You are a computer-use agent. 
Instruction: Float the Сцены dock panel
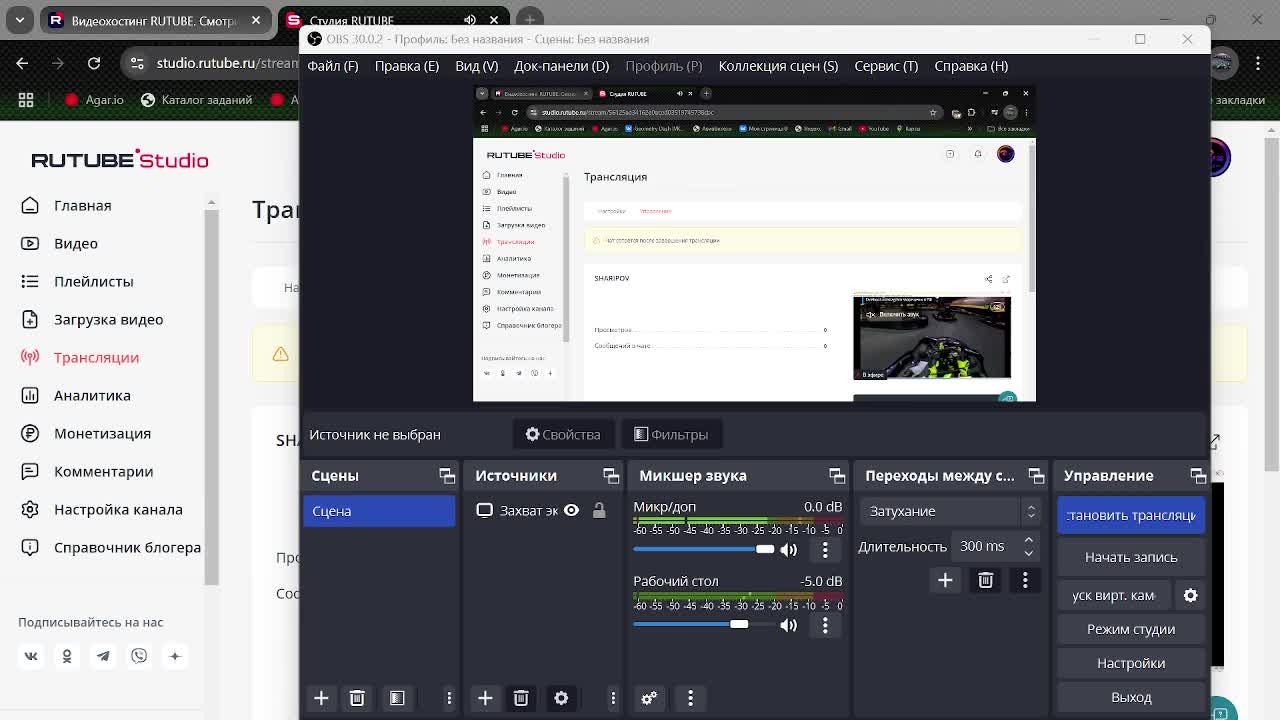(x=447, y=476)
